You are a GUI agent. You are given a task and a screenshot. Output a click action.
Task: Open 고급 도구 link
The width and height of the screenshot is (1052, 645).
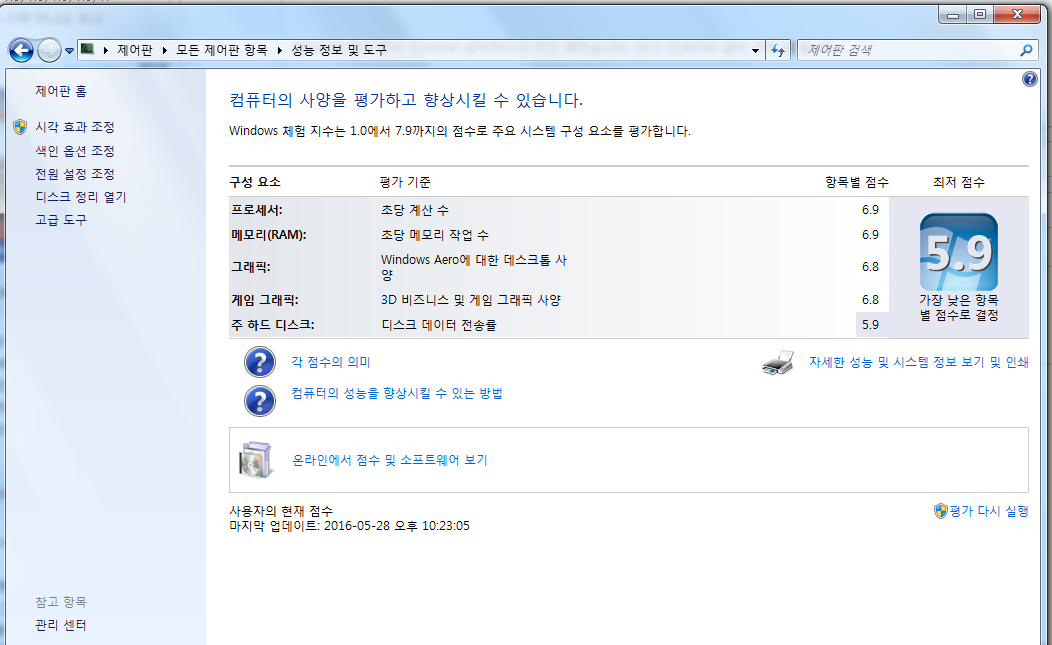pos(61,219)
